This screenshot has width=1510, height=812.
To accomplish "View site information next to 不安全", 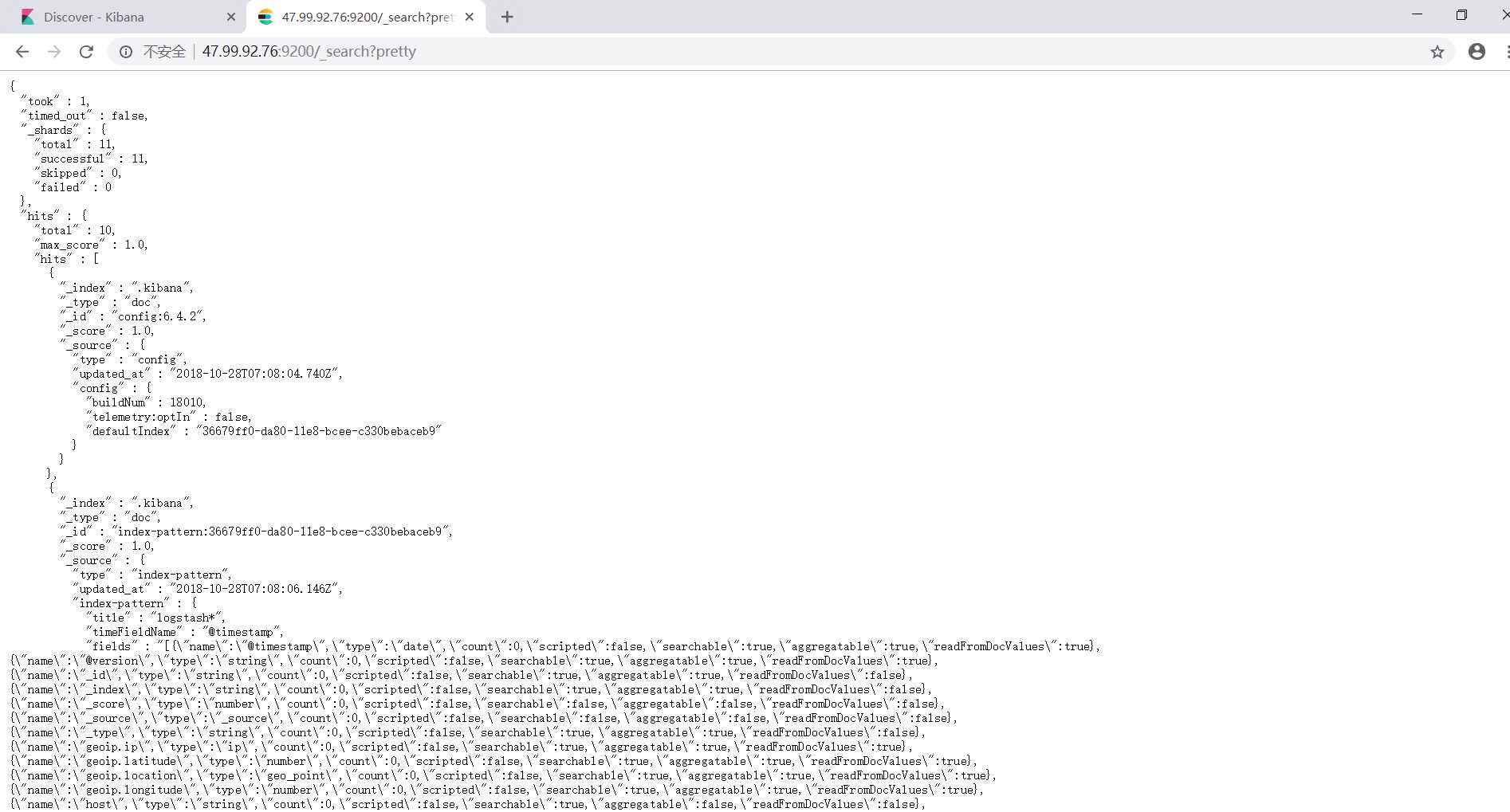I will tap(126, 52).
